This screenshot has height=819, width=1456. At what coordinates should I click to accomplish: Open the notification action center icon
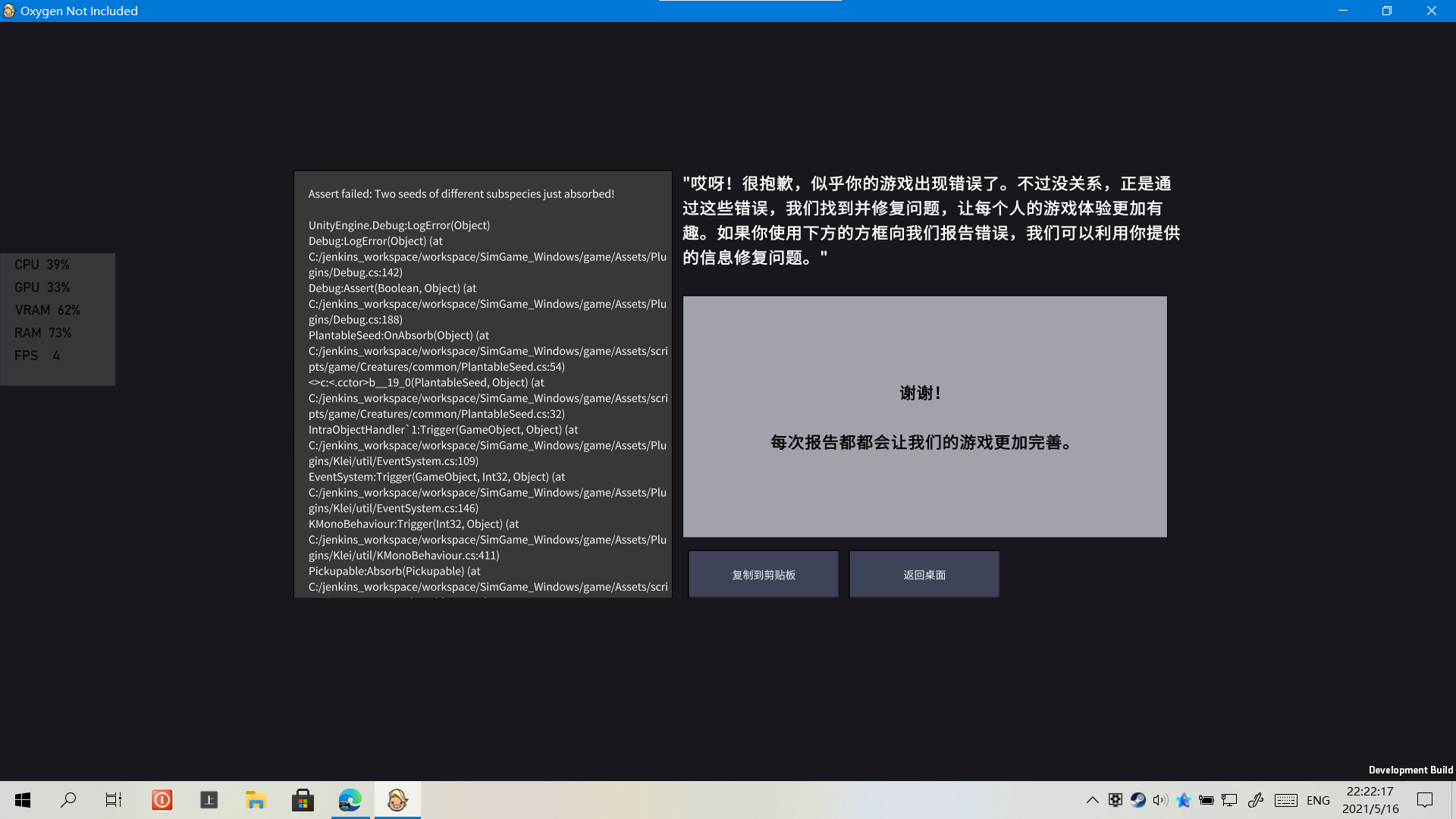pos(1425,800)
